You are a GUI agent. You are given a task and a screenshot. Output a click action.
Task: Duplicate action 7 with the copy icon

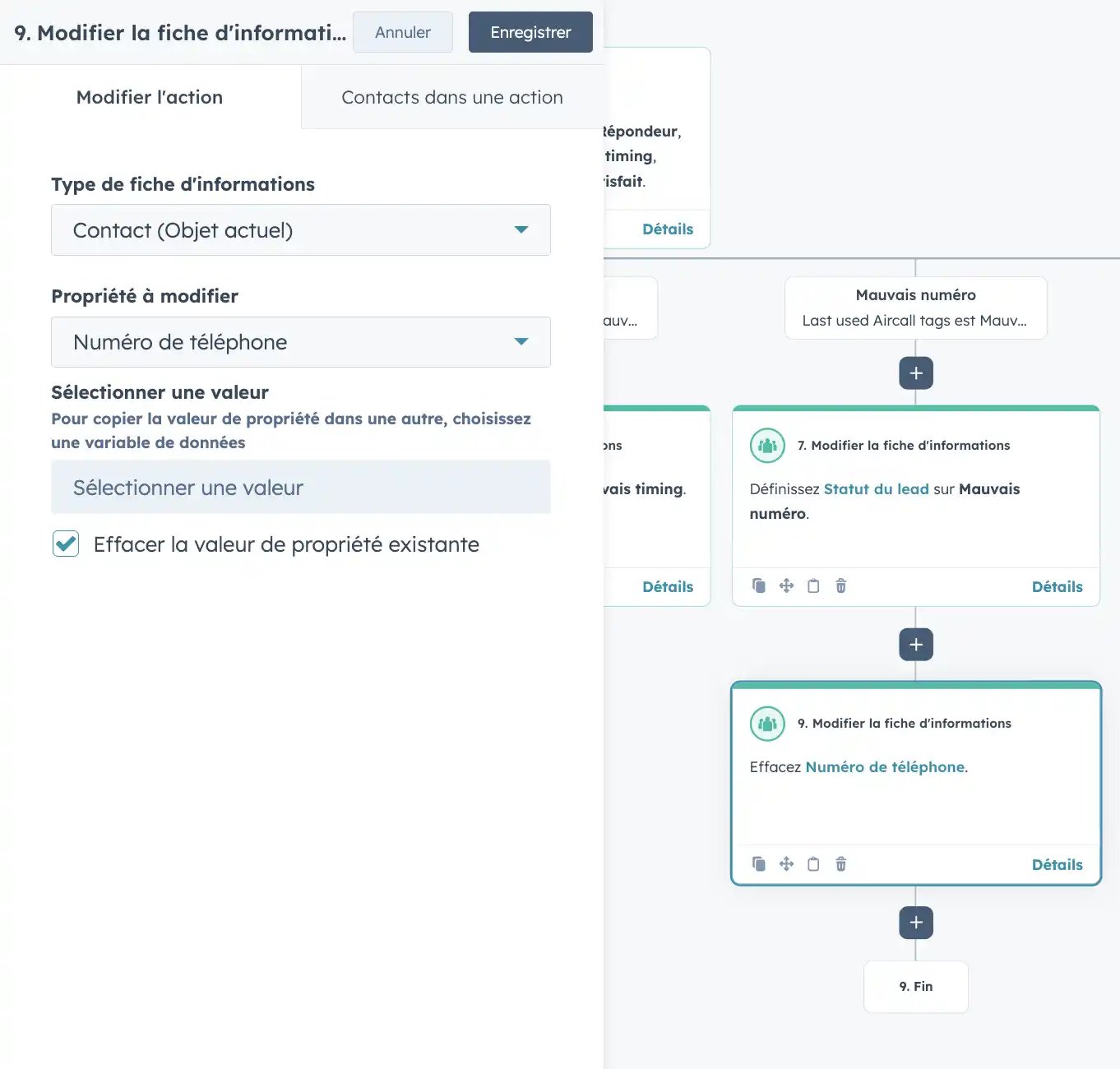tap(758, 586)
